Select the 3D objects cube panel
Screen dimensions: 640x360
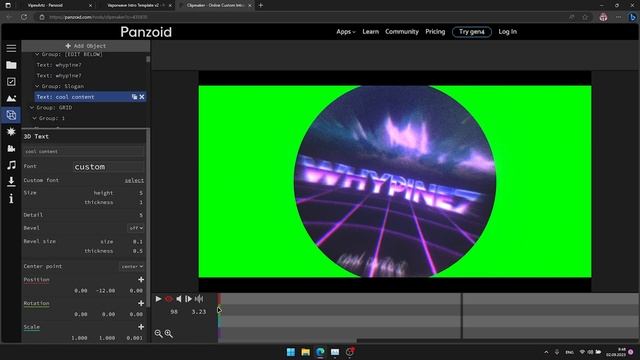[11, 115]
